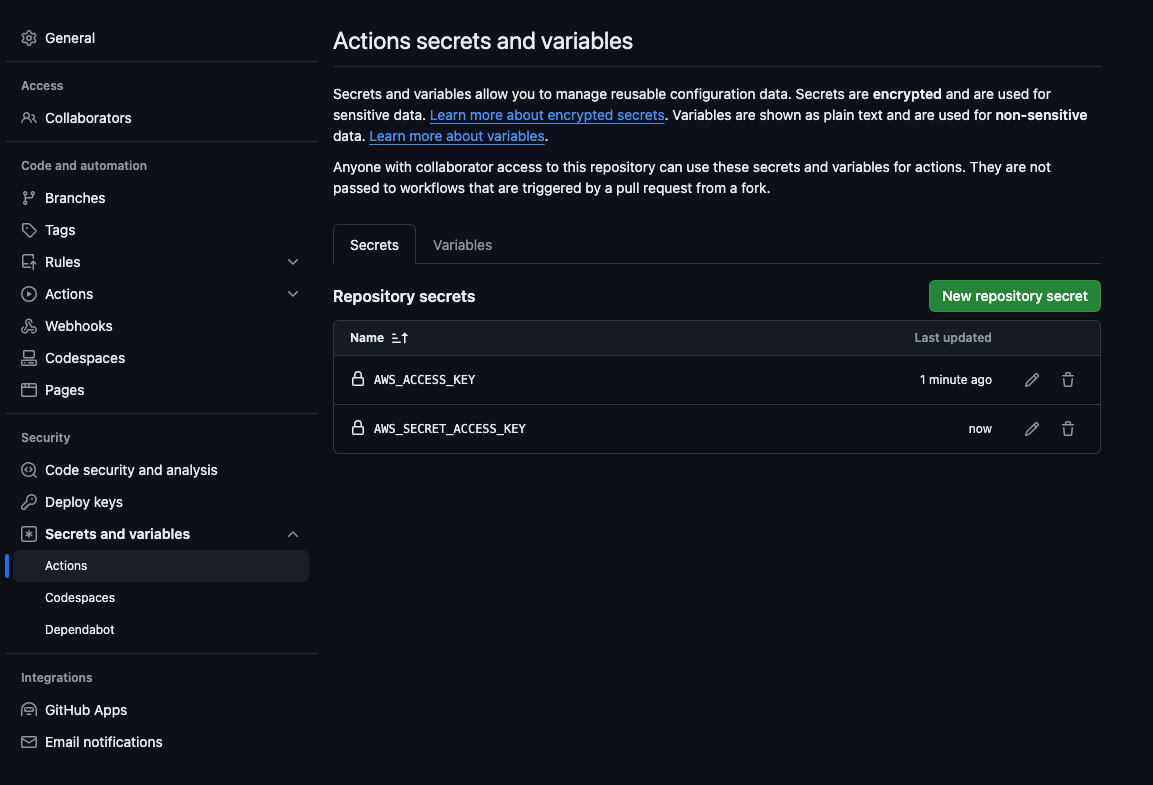Viewport: 1153px width, 785px height.
Task: Delete AWS_SECRET_ACCESS_KEY using the trash icon
Action: pyautogui.click(x=1068, y=429)
